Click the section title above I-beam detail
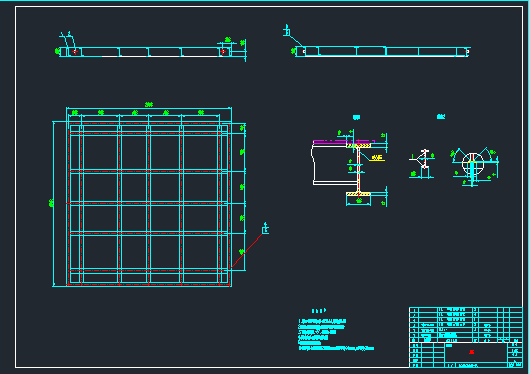 [356, 117]
